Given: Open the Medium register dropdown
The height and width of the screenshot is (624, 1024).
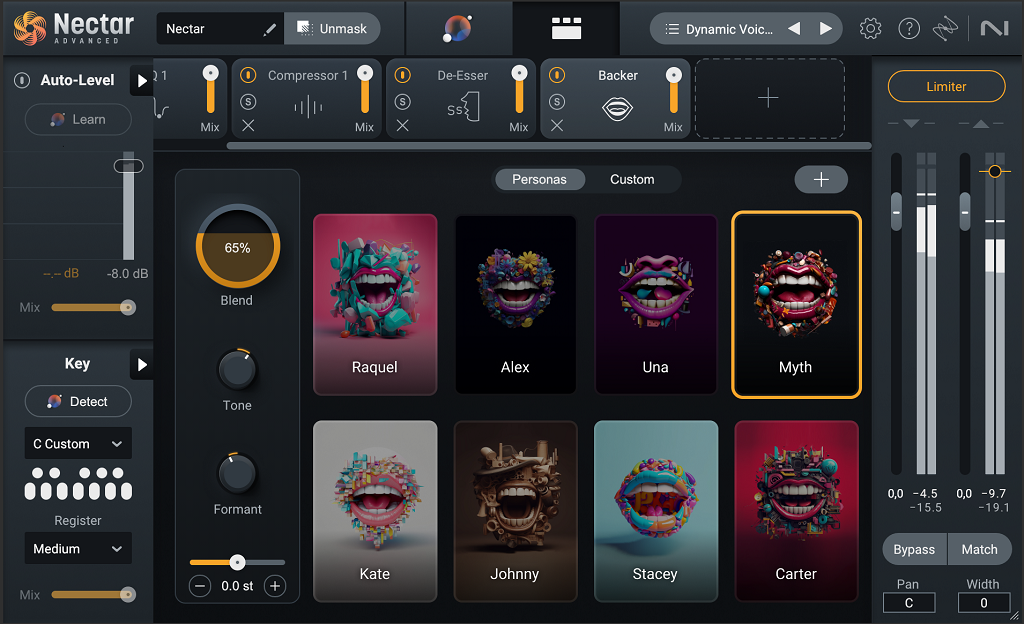Looking at the screenshot, I should pos(78,549).
